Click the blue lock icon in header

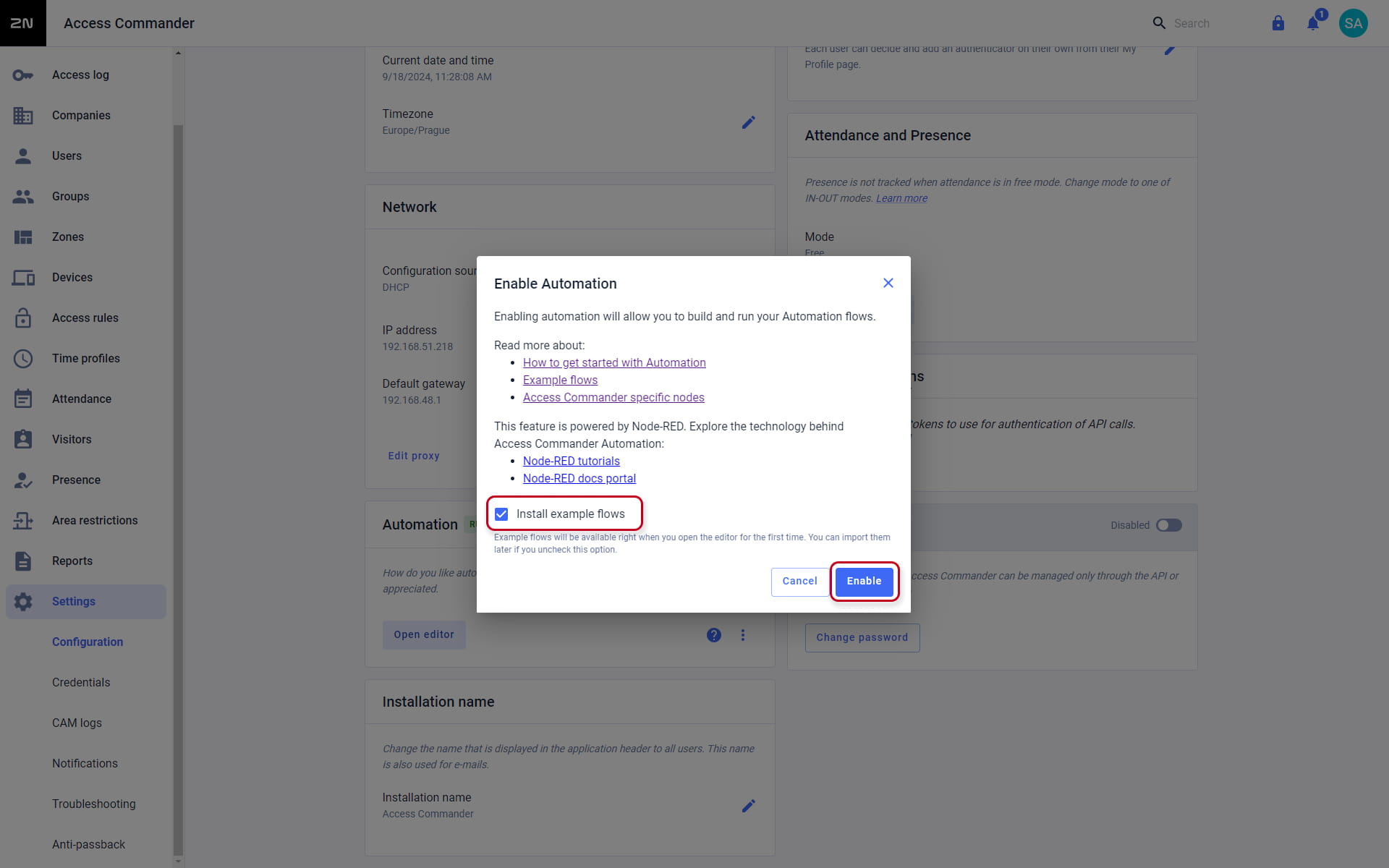click(x=1278, y=23)
